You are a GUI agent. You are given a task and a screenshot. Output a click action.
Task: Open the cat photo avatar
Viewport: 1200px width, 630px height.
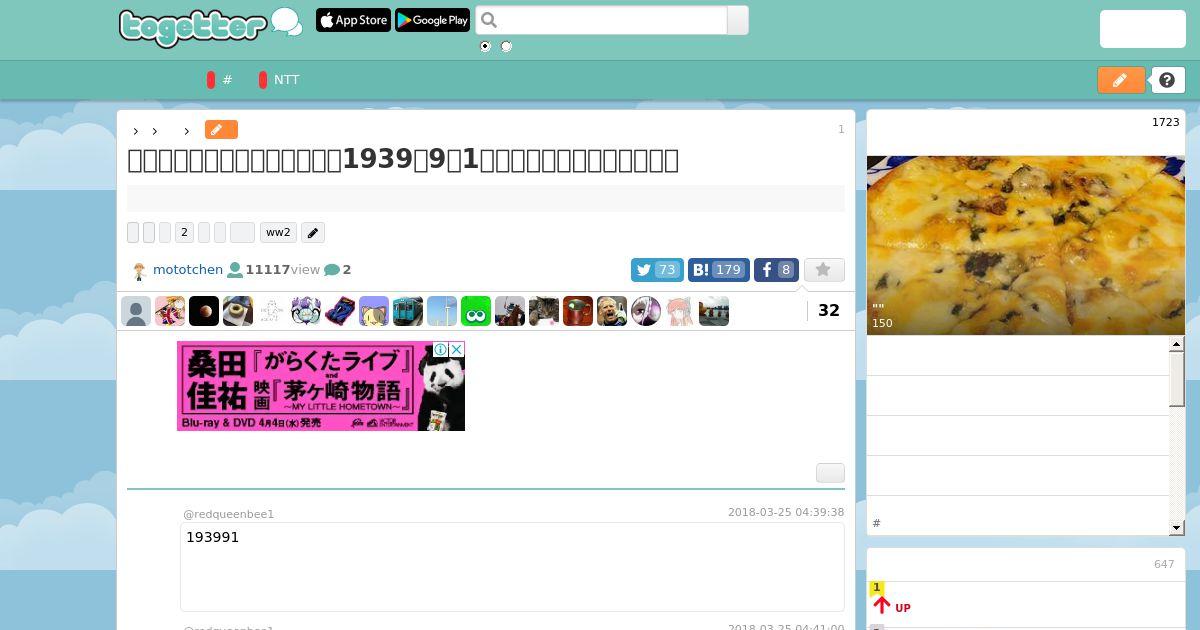[x=544, y=311]
